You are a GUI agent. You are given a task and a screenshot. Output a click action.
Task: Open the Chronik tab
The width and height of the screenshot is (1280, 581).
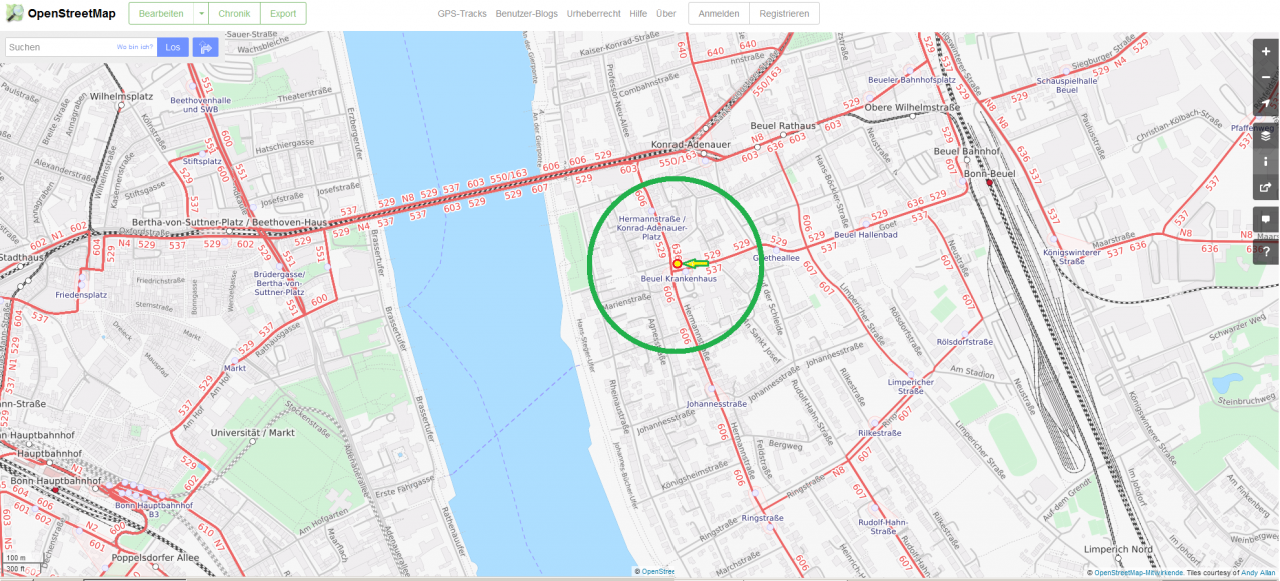coord(234,14)
